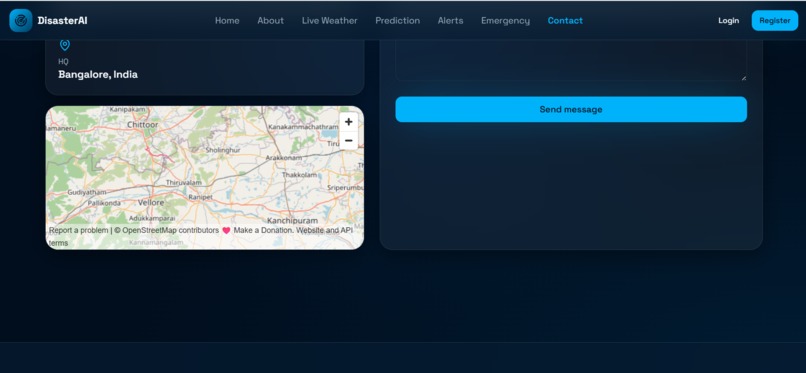The width and height of the screenshot is (806, 373).
Task: Click the text area resize handle
Action: [743, 78]
